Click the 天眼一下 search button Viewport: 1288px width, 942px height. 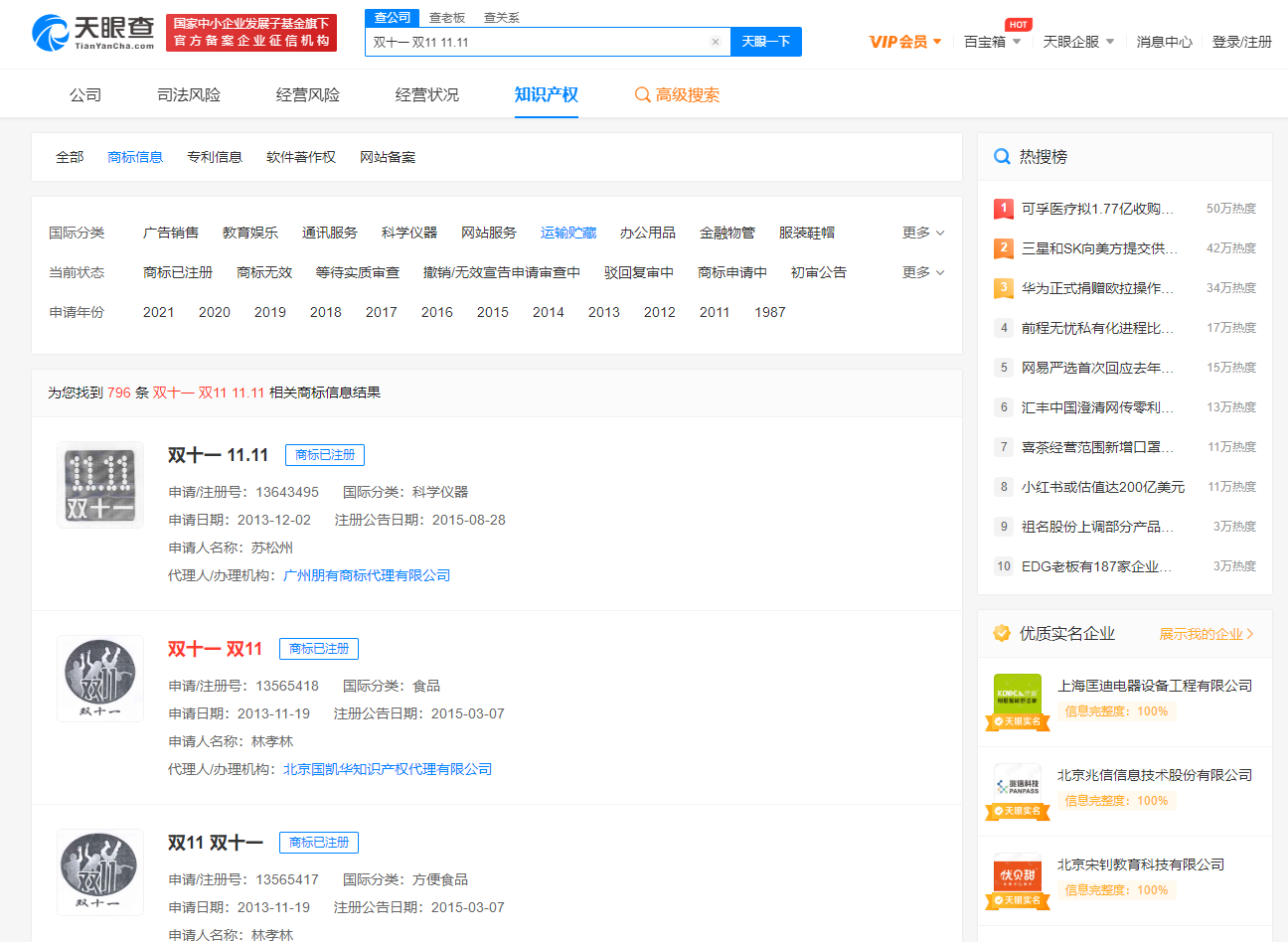point(766,42)
